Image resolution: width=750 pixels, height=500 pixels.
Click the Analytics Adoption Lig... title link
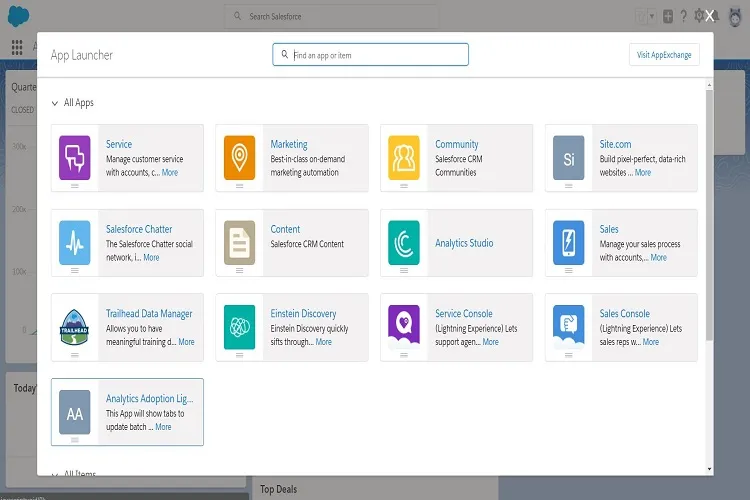tap(149, 398)
